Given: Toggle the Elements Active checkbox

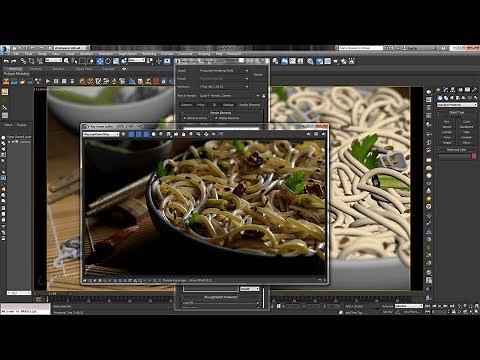Looking at the screenshot, I should [185, 118].
